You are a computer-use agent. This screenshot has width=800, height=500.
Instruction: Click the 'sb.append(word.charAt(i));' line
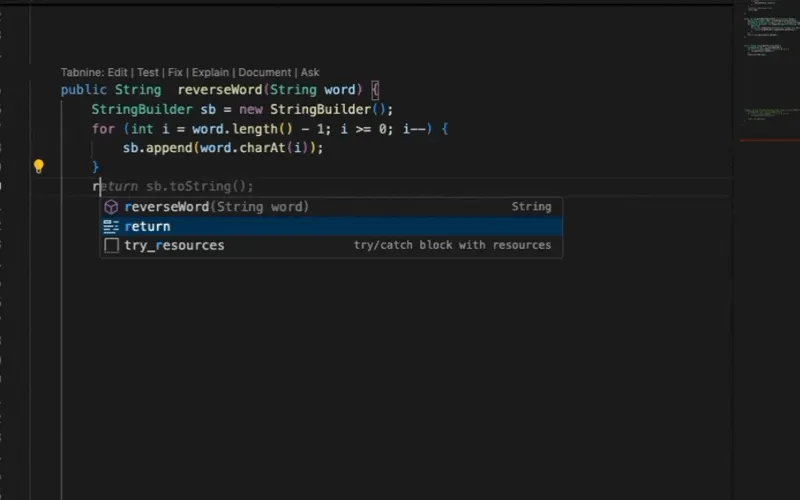pyautogui.click(x=223, y=148)
